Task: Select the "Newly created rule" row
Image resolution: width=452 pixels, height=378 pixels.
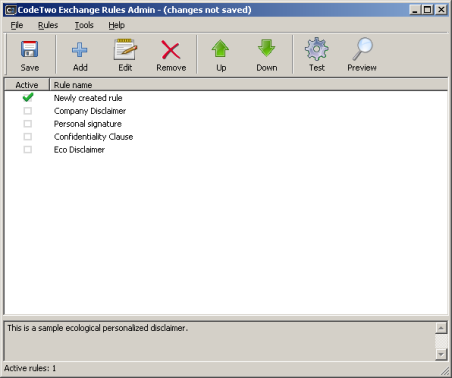Action: pyautogui.click(x=226, y=98)
